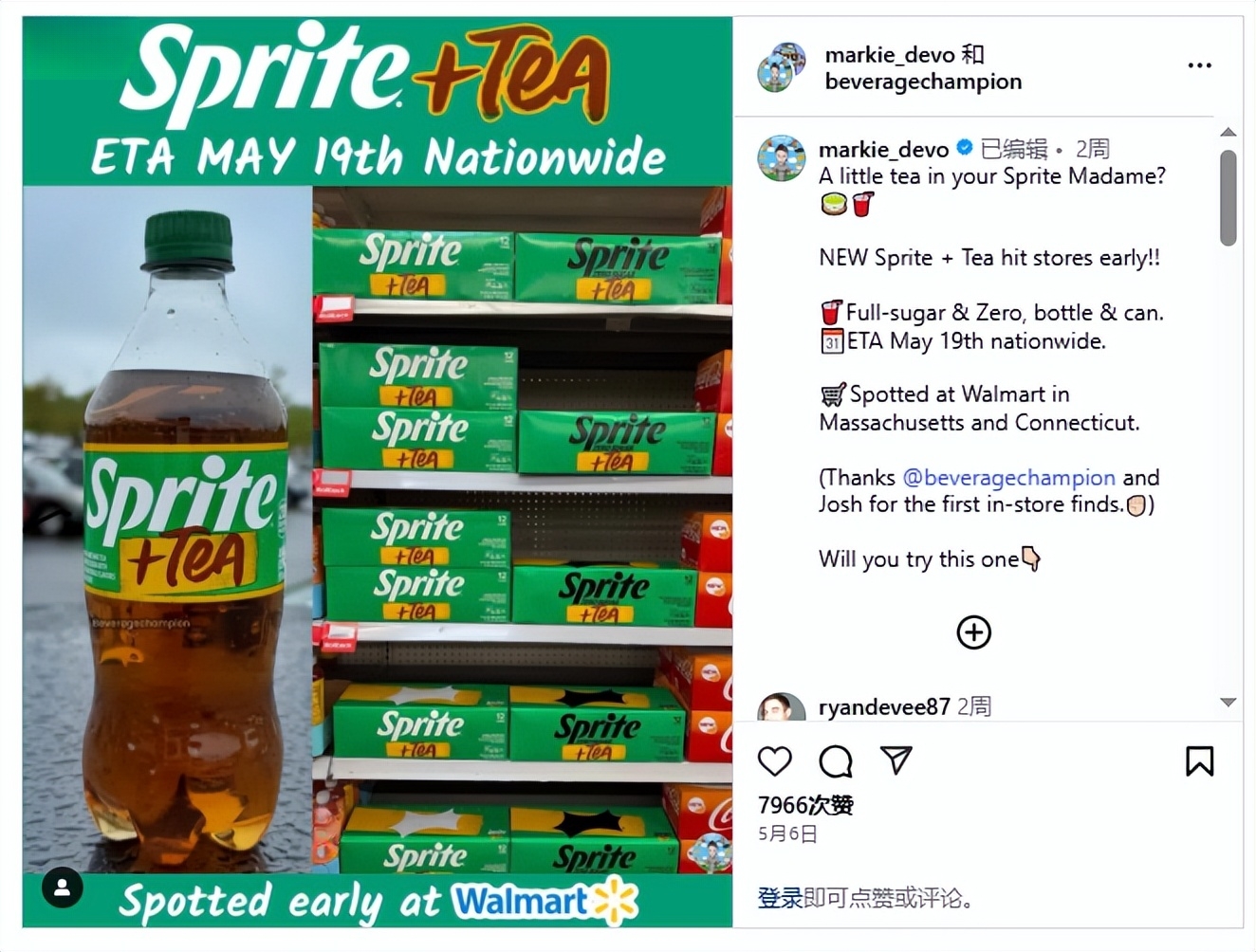Open beveragechampion profile from the header
1256x952 pixels.
923,82
